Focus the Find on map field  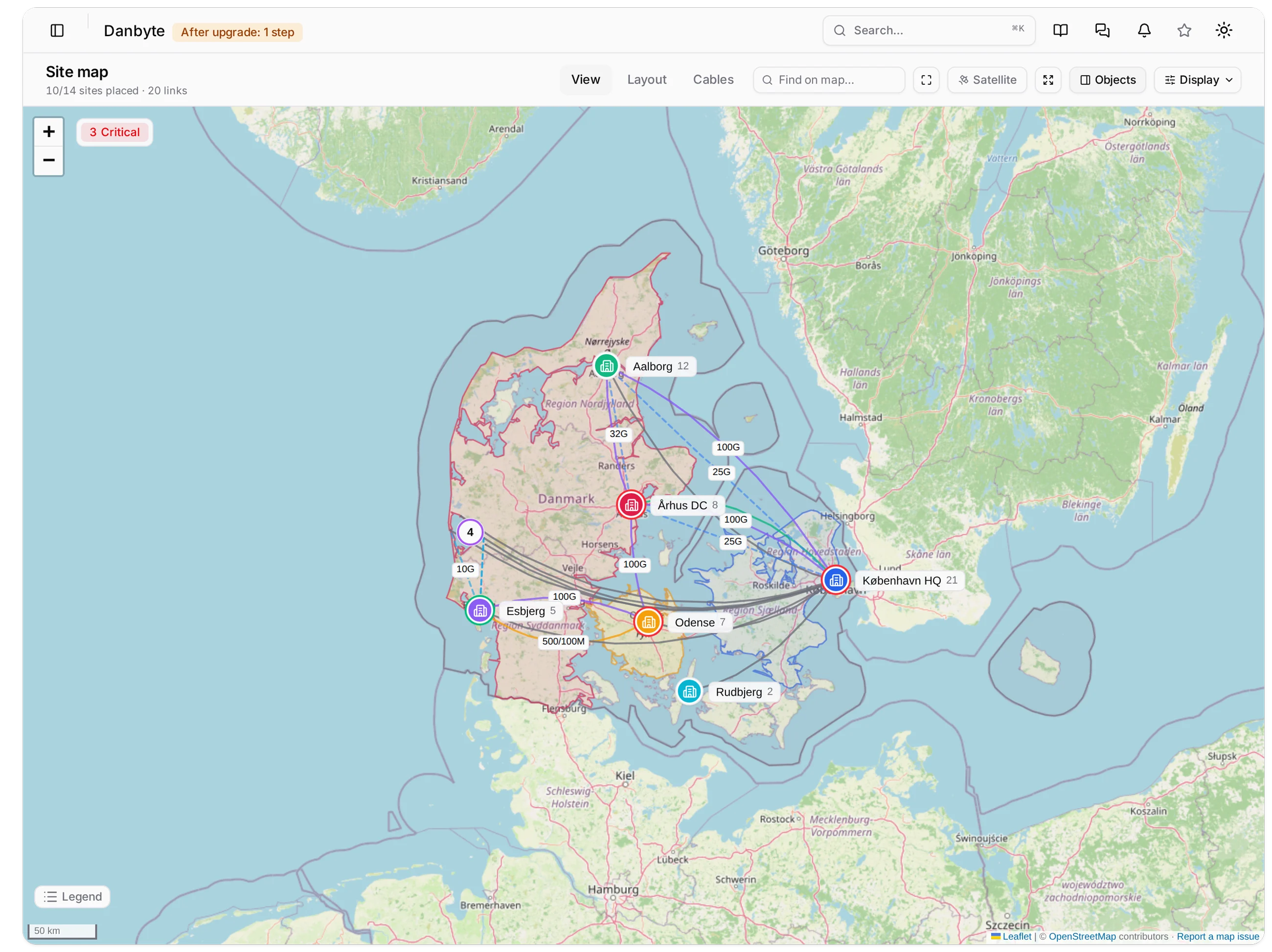[829, 80]
